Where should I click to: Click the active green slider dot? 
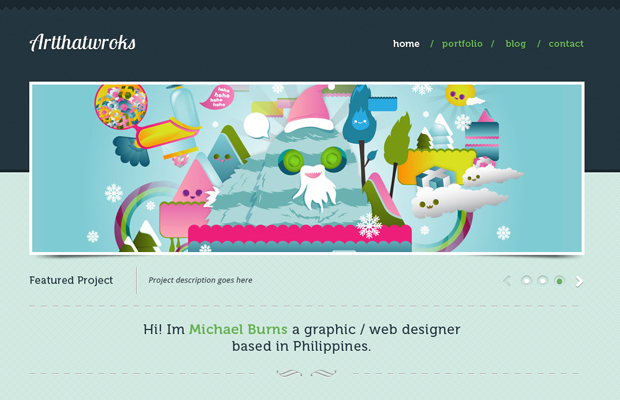[559, 281]
